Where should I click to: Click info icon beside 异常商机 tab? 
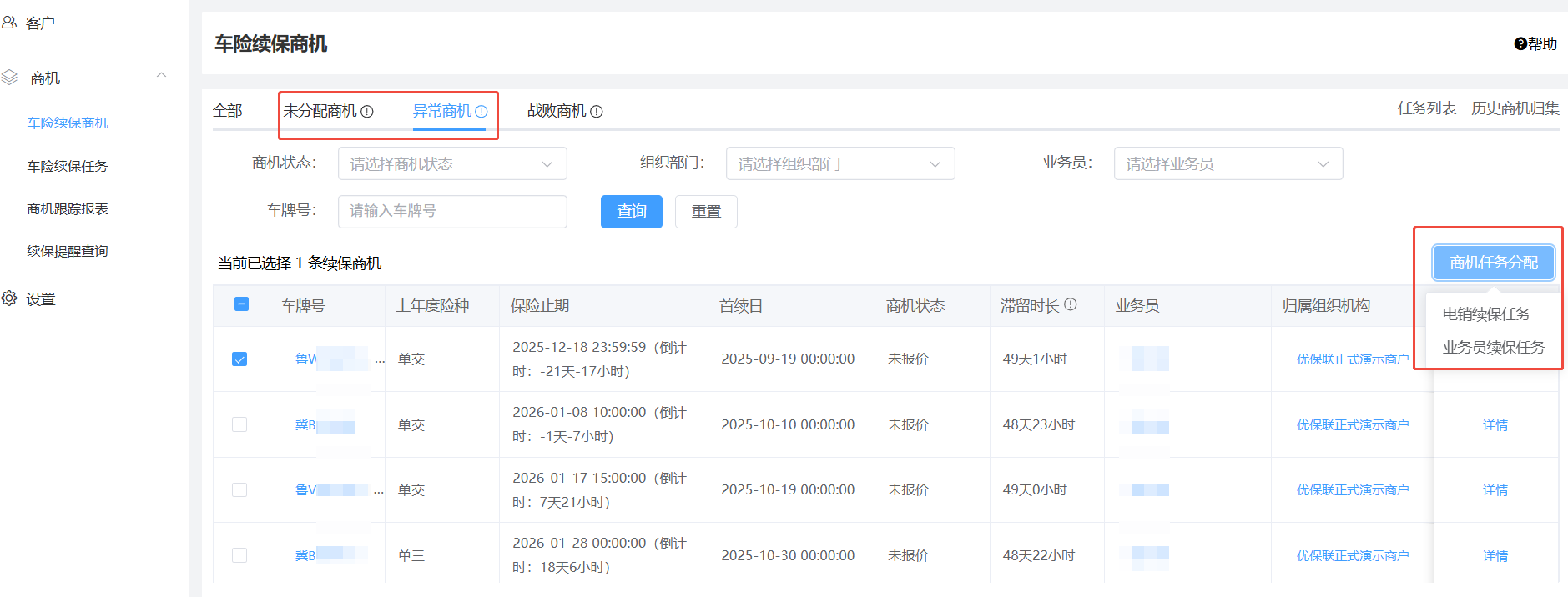[x=481, y=112]
